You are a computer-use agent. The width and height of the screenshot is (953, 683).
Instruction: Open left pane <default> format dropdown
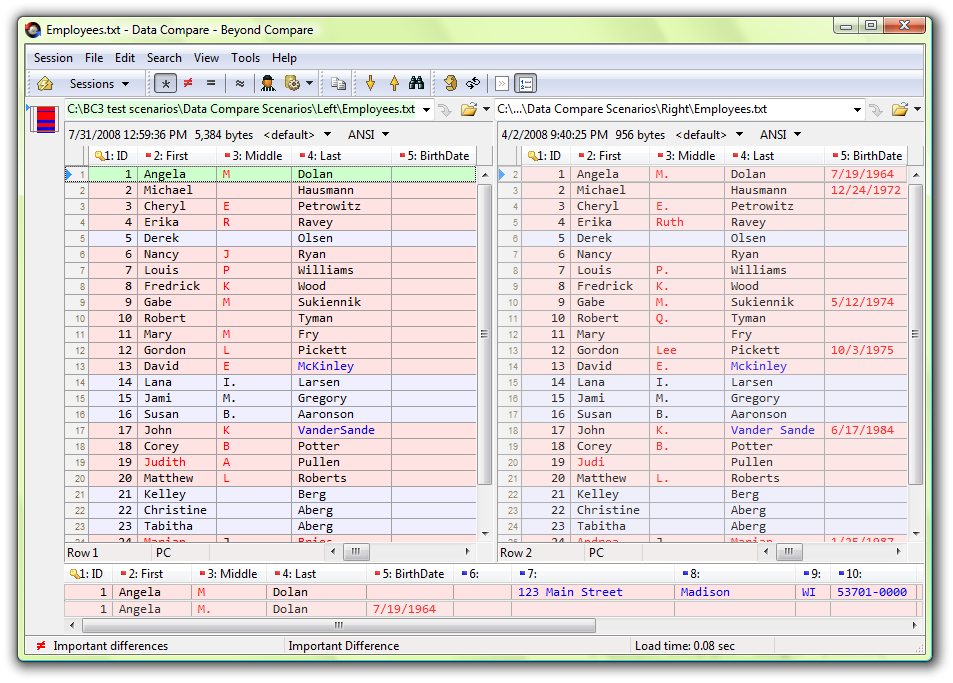click(298, 134)
